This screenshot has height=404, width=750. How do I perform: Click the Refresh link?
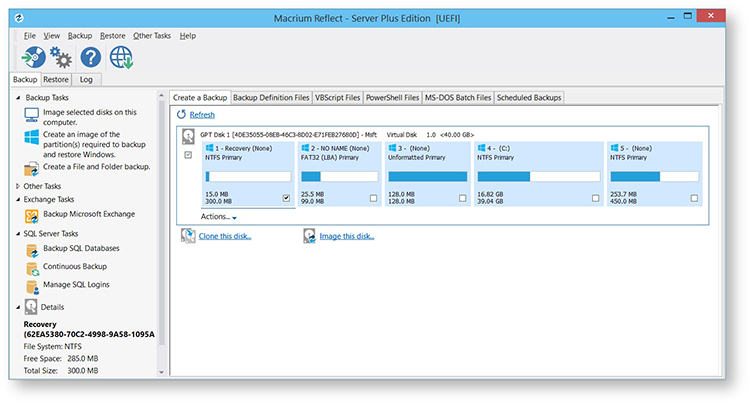[202, 115]
